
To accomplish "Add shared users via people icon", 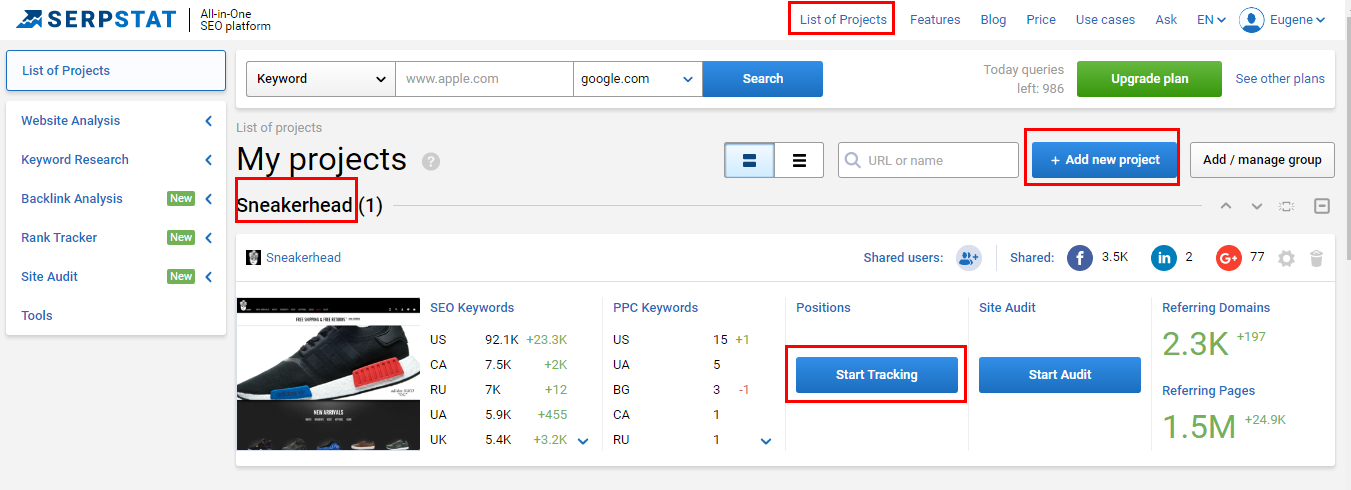I will point(968,258).
